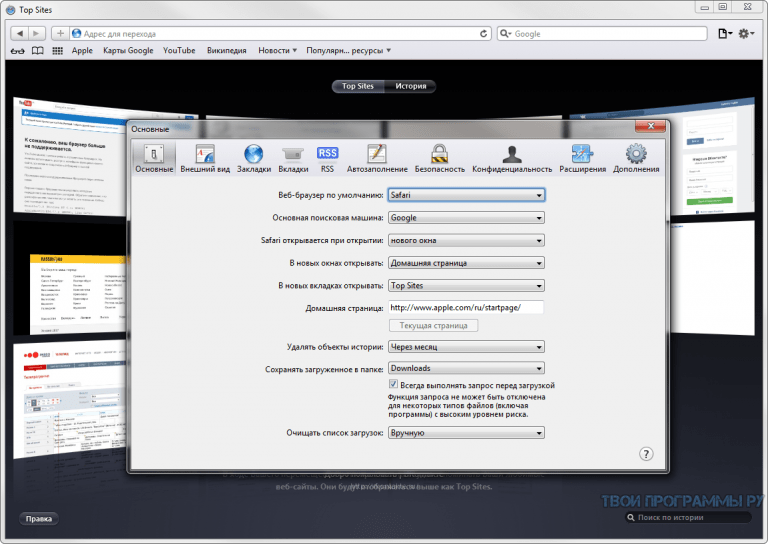Open В новых окнах открывать dropdown

pyautogui.click(x=466, y=263)
